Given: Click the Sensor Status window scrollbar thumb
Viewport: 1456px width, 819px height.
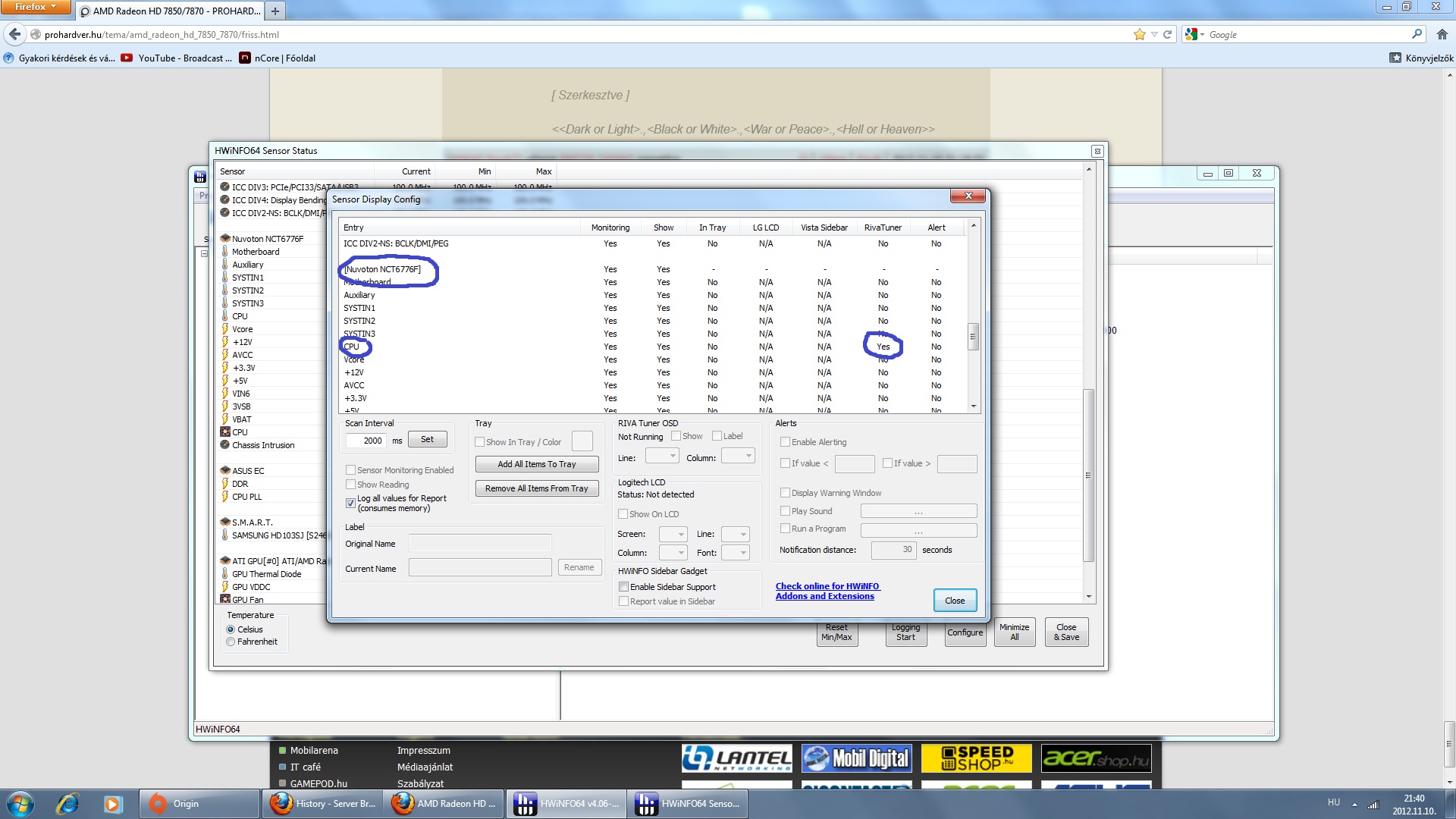Looking at the screenshot, I should coord(1089,475).
